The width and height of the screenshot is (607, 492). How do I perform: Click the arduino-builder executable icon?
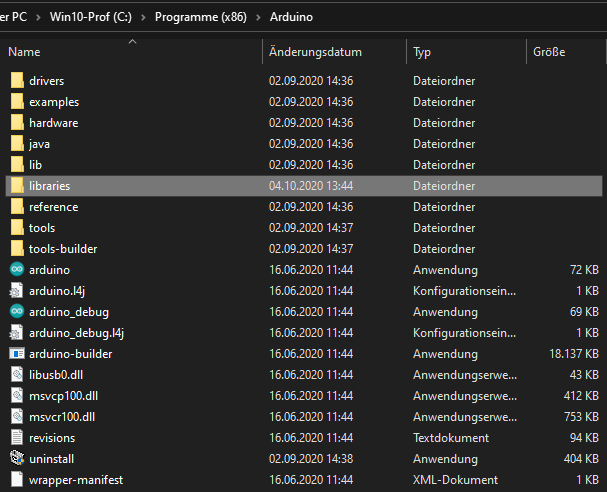pyautogui.click(x=16, y=354)
